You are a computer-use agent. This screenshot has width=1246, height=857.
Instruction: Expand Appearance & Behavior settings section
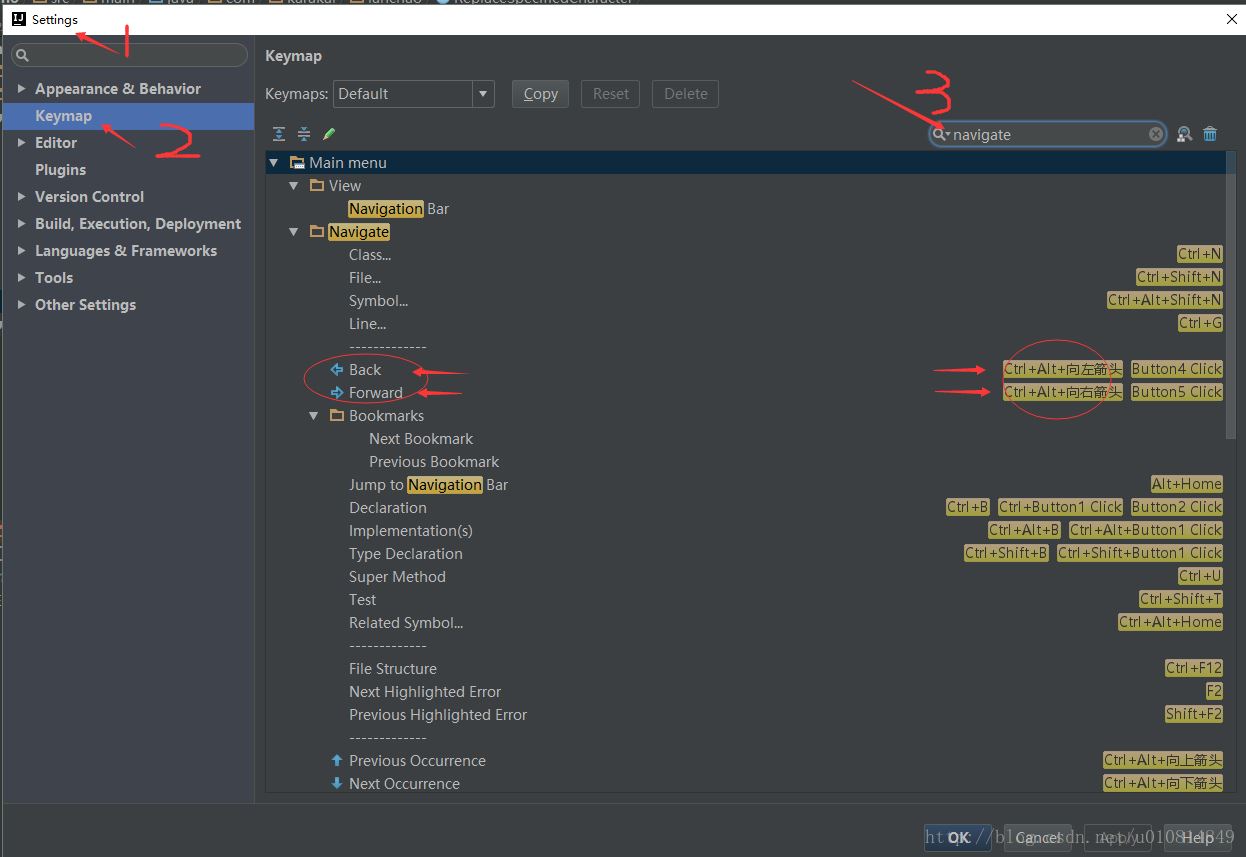click(x=21, y=89)
